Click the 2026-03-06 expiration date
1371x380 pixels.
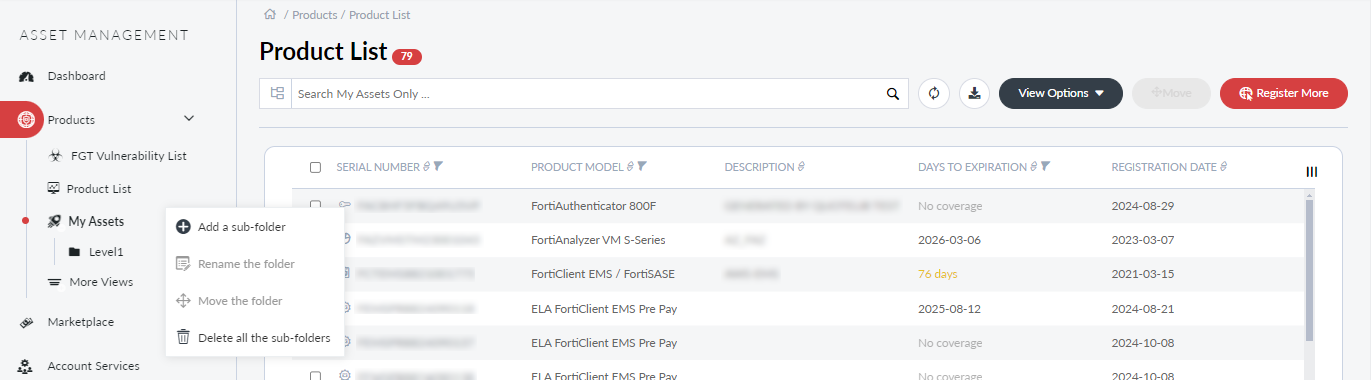point(948,240)
